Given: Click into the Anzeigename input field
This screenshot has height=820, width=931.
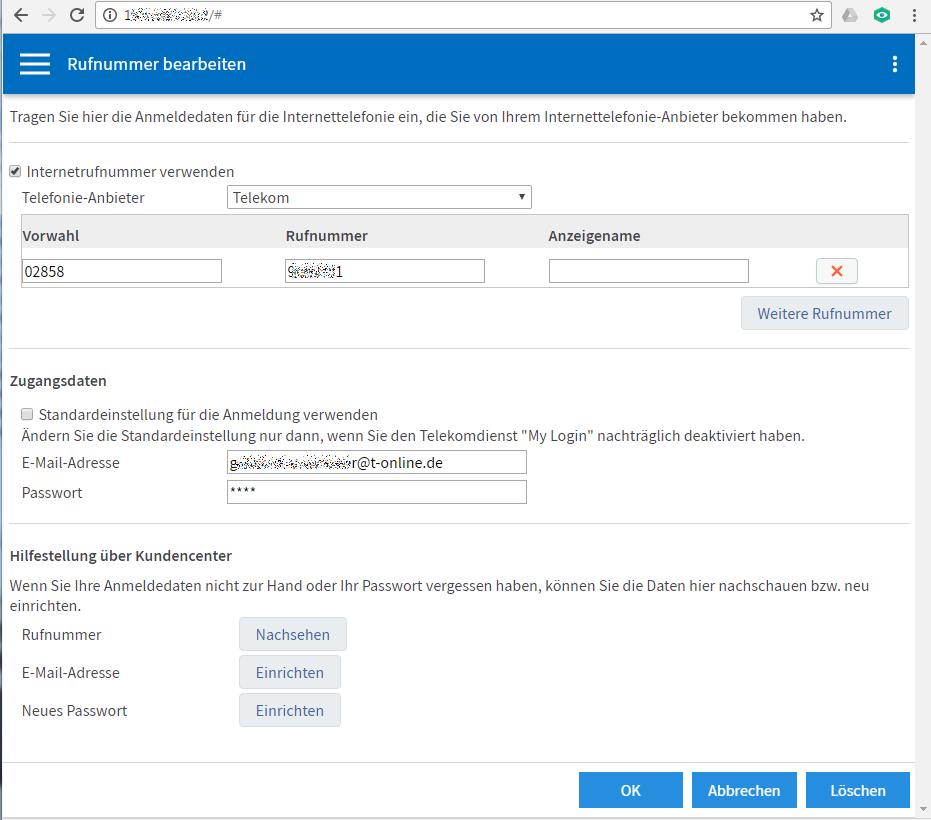Looking at the screenshot, I should 648,271.
